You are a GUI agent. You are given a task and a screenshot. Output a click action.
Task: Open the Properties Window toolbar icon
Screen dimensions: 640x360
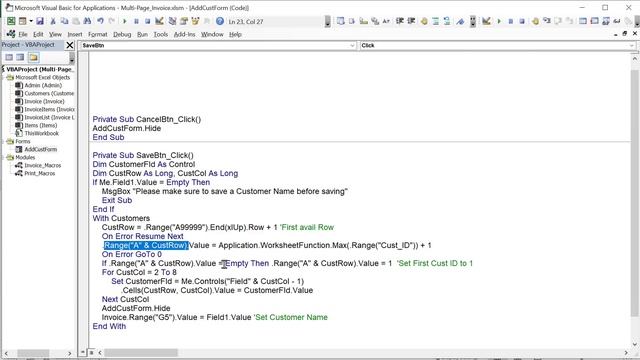pos(184,21)
